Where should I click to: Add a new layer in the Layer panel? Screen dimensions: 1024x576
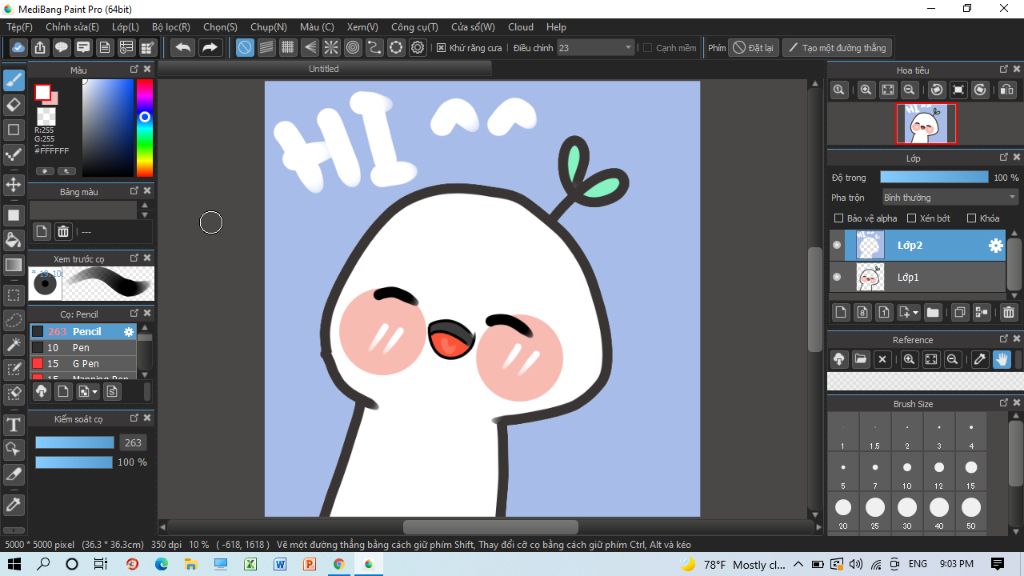pyautogui.click(x=841, y=312)
